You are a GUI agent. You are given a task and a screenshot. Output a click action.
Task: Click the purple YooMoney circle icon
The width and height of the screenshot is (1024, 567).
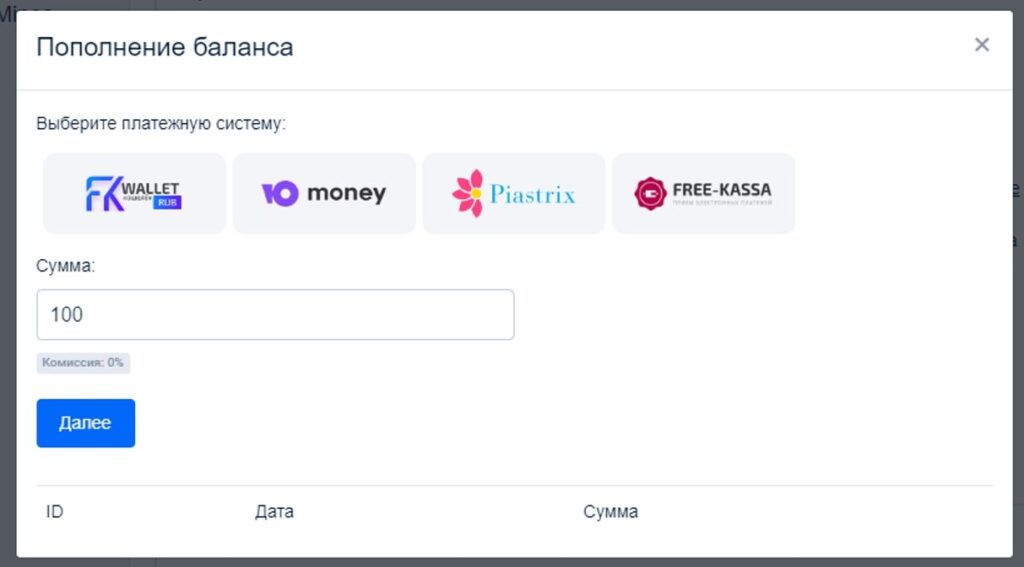coord(280,193)
